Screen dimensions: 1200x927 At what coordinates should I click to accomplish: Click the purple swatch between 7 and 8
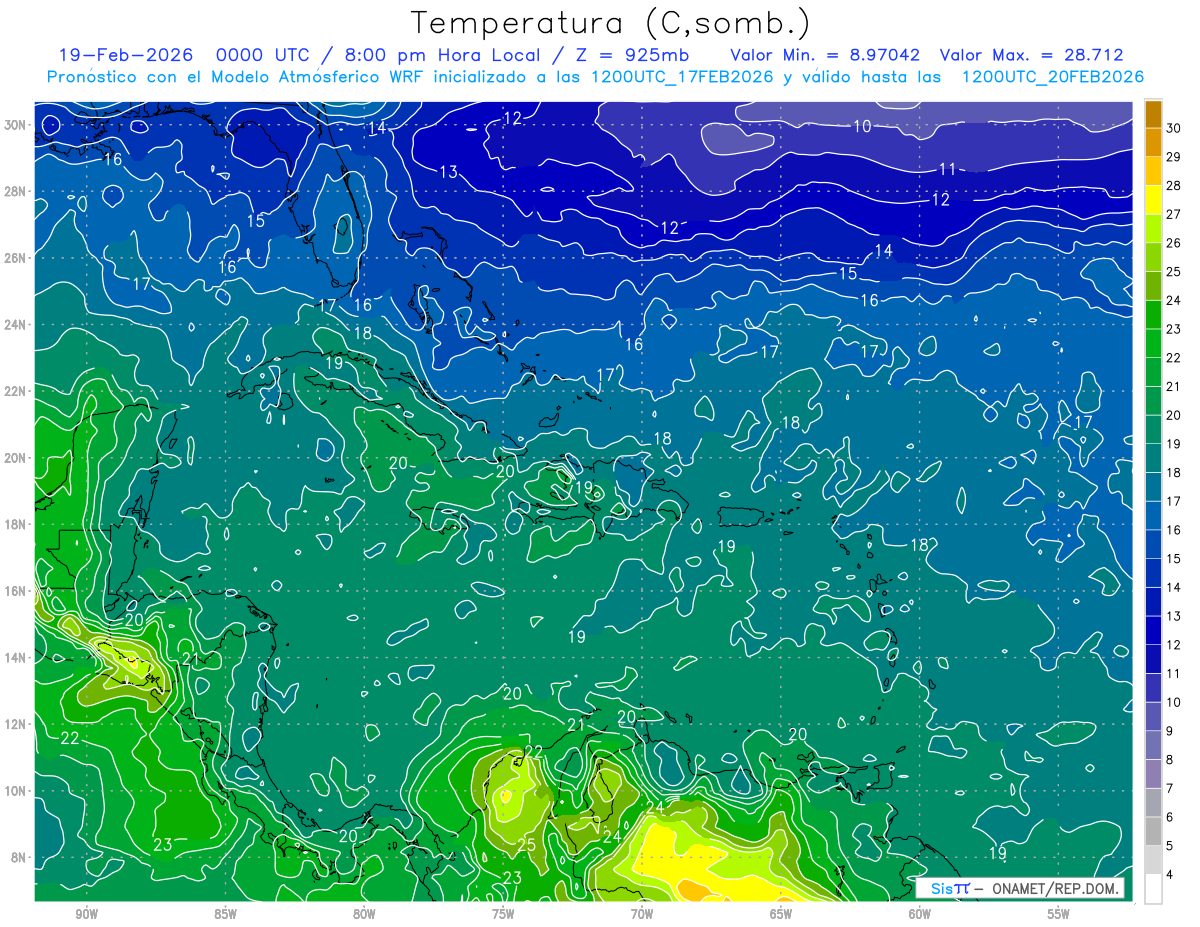point(1153,773)
